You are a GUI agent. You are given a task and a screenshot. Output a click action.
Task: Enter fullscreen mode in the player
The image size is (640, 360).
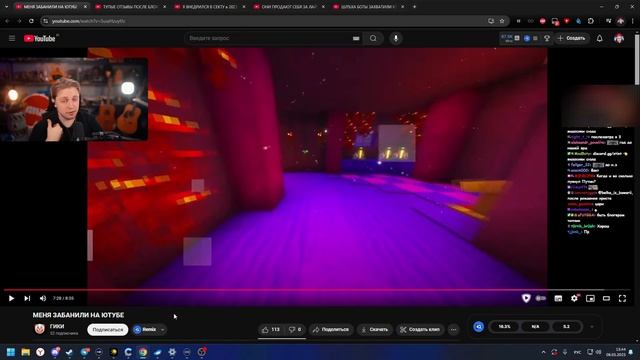[x=622, y=298]
